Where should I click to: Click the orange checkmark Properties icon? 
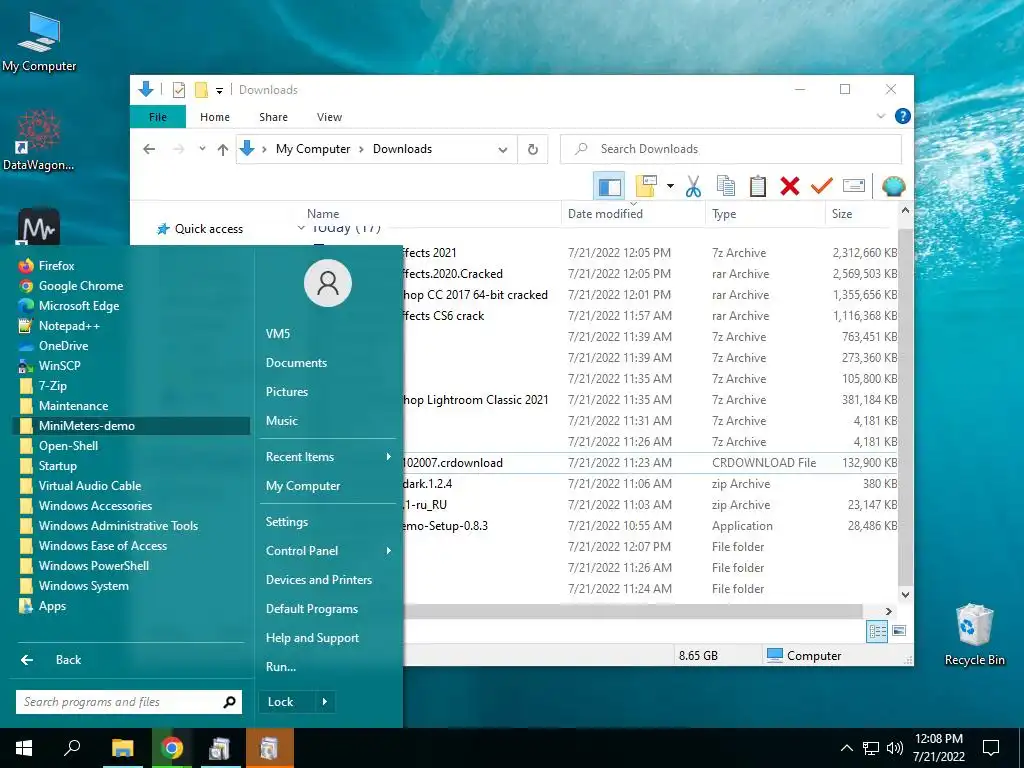pyautogui.click(x=822, y=186)
